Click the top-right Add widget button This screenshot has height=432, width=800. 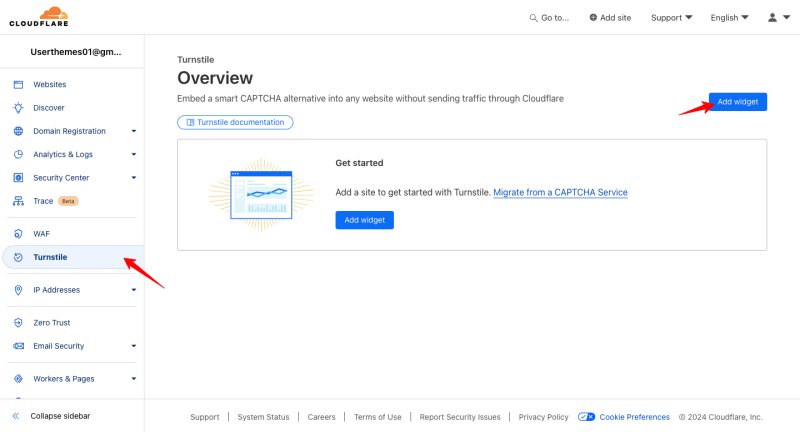pos(738,101)
